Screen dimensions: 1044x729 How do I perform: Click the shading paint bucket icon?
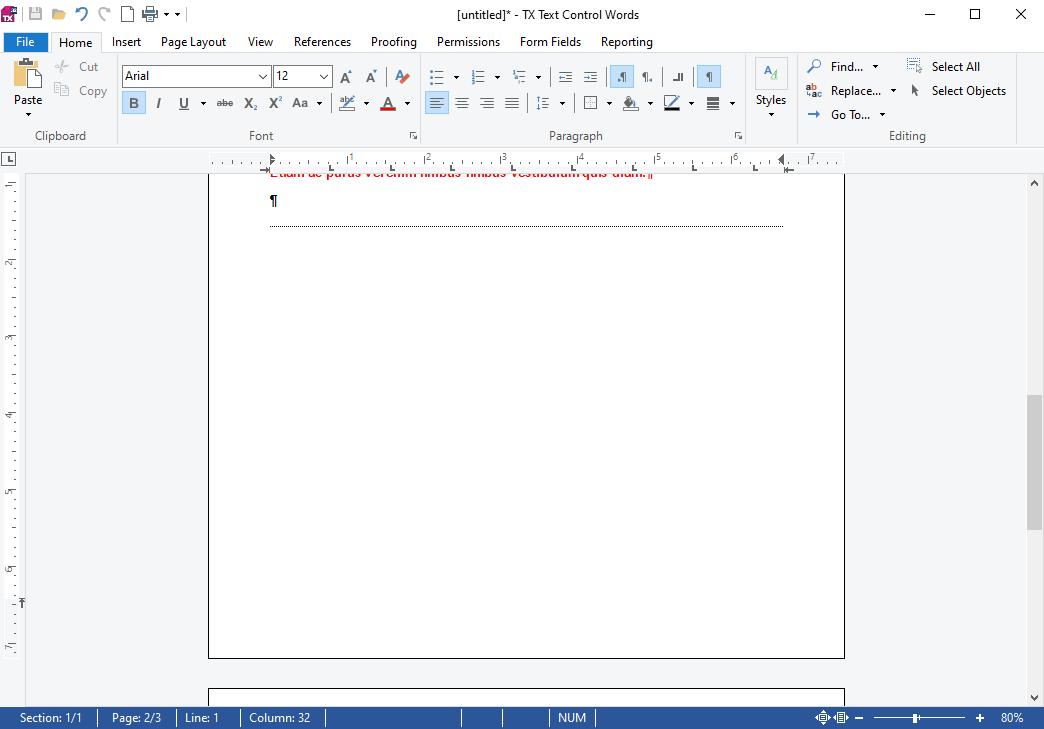(x=631, y=103)
